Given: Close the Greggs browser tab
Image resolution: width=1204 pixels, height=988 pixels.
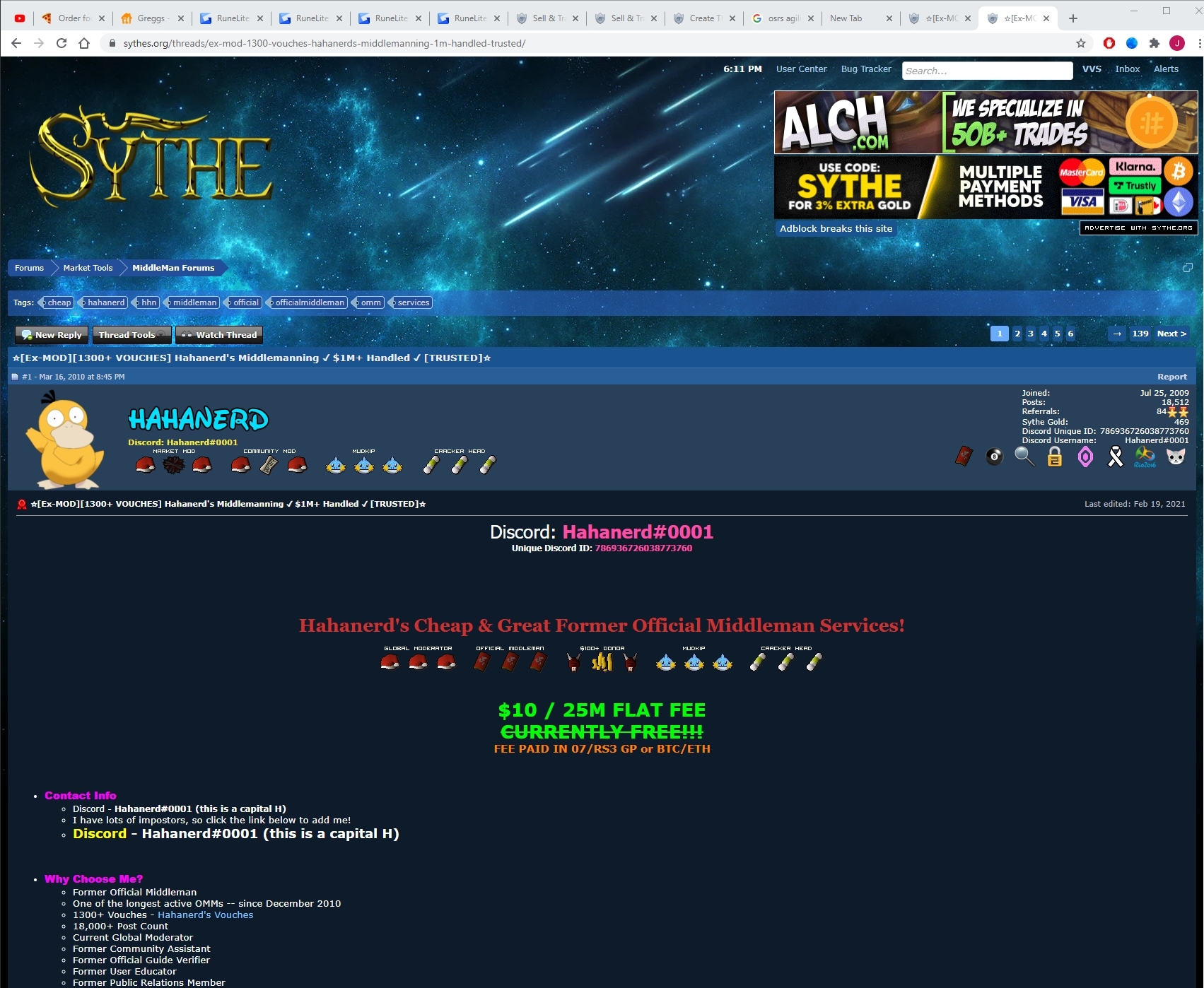Looking at the screenshot, I should (x=180, y=18).
